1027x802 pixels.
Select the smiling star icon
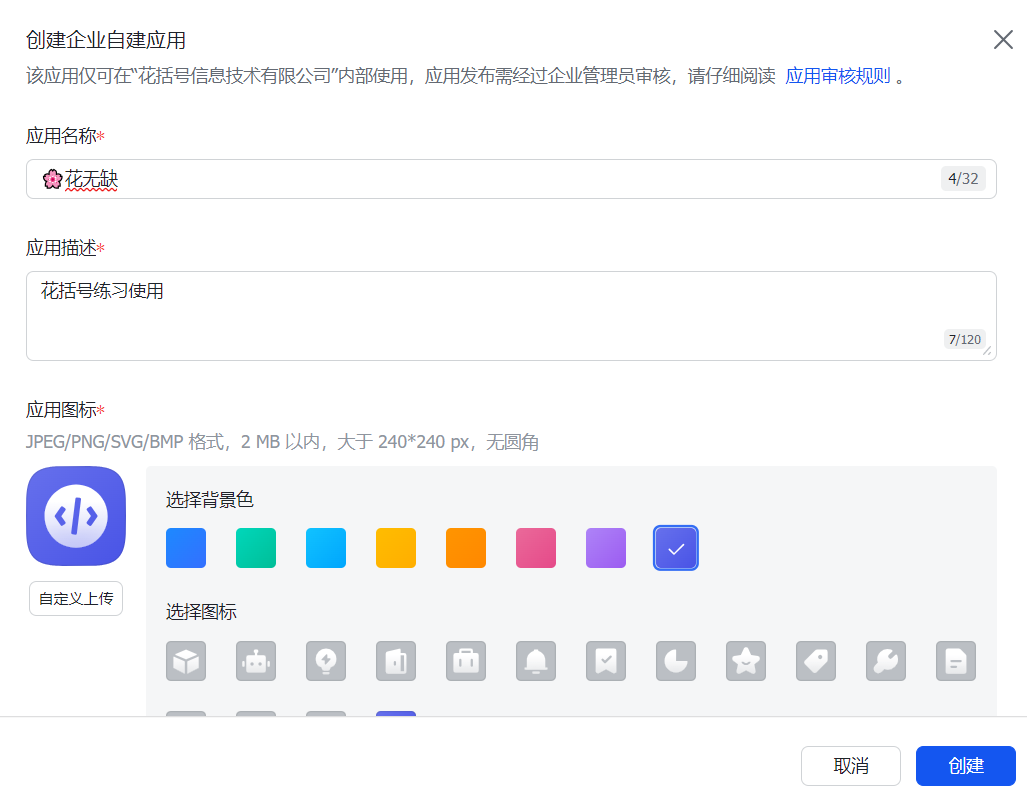(746, 661)
